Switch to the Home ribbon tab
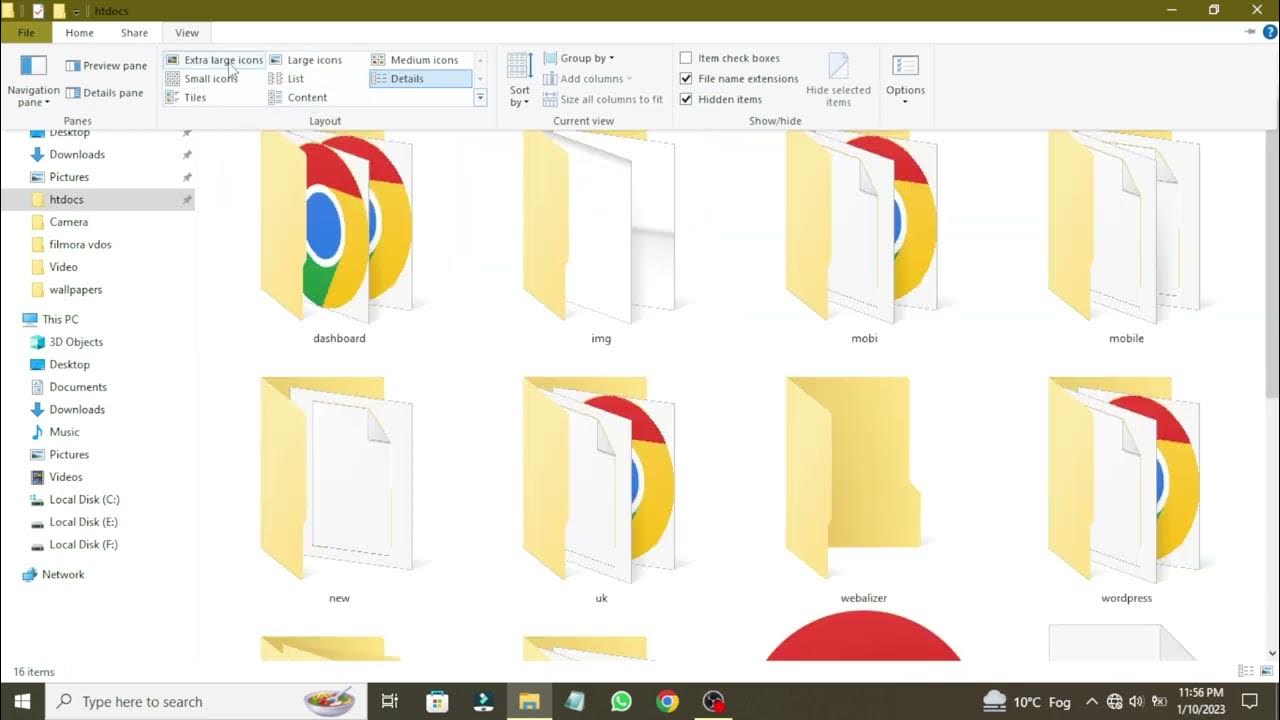The width and height of the screenshot is (1280, 720). [79, 33]
